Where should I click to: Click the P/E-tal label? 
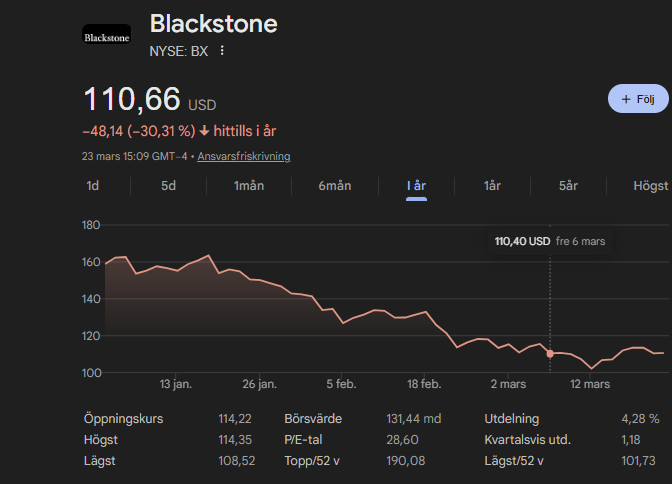coord(303,440)
